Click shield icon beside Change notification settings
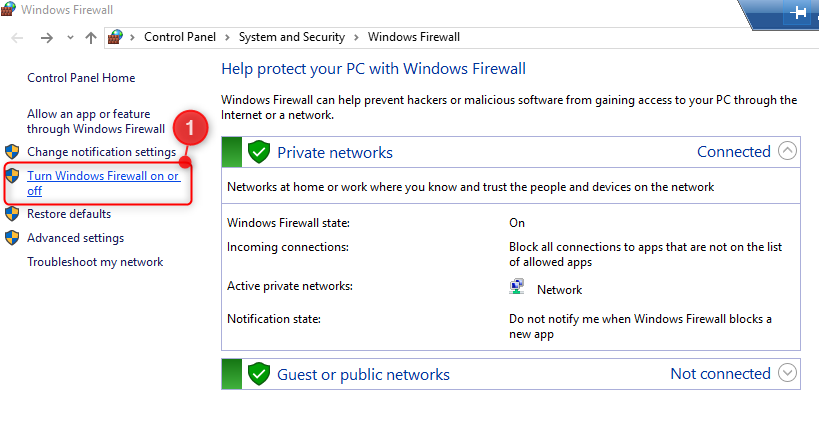The width and height of the screenshot is (819, 423). 13,151
